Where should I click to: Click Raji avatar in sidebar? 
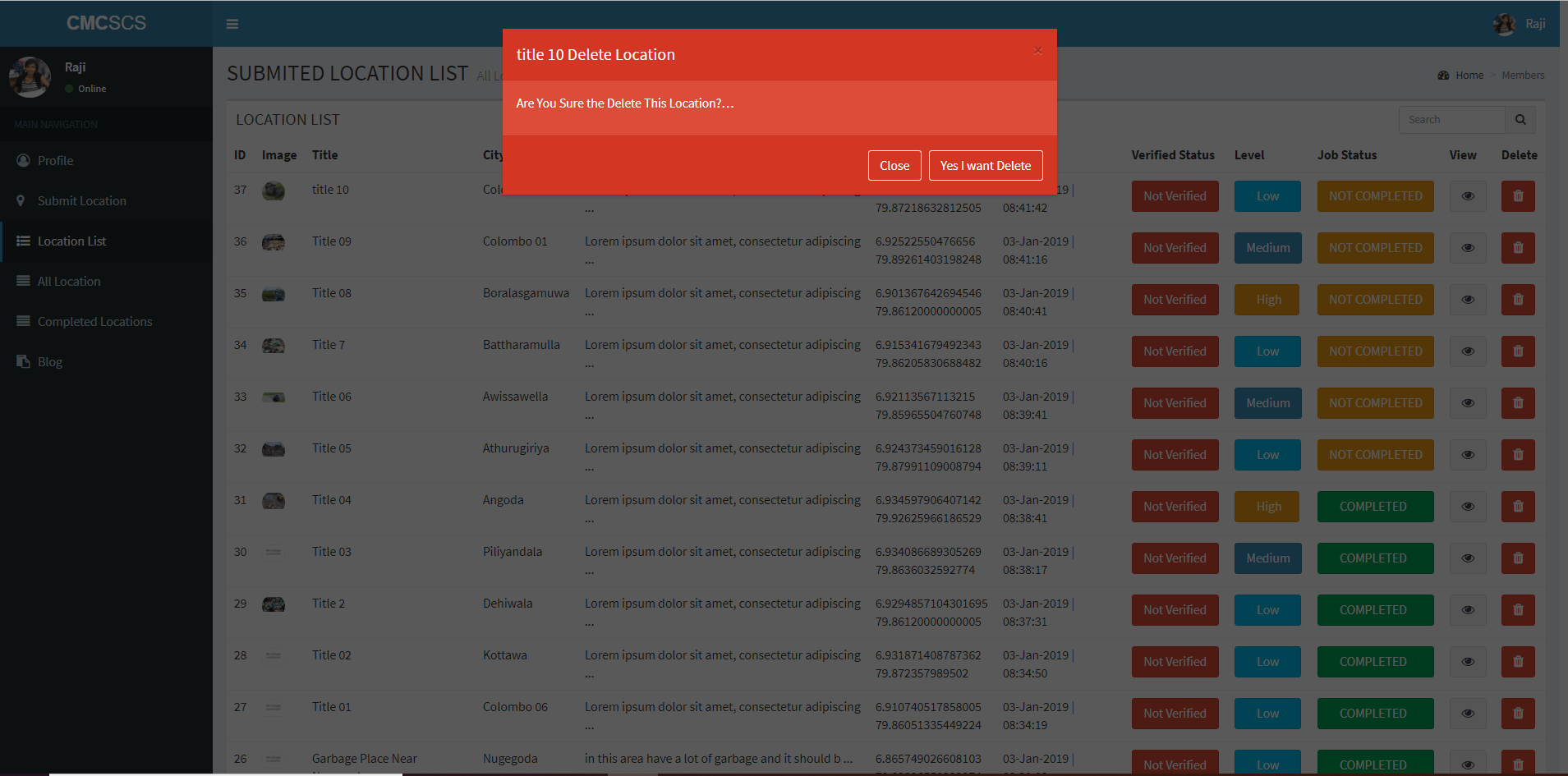30,77
